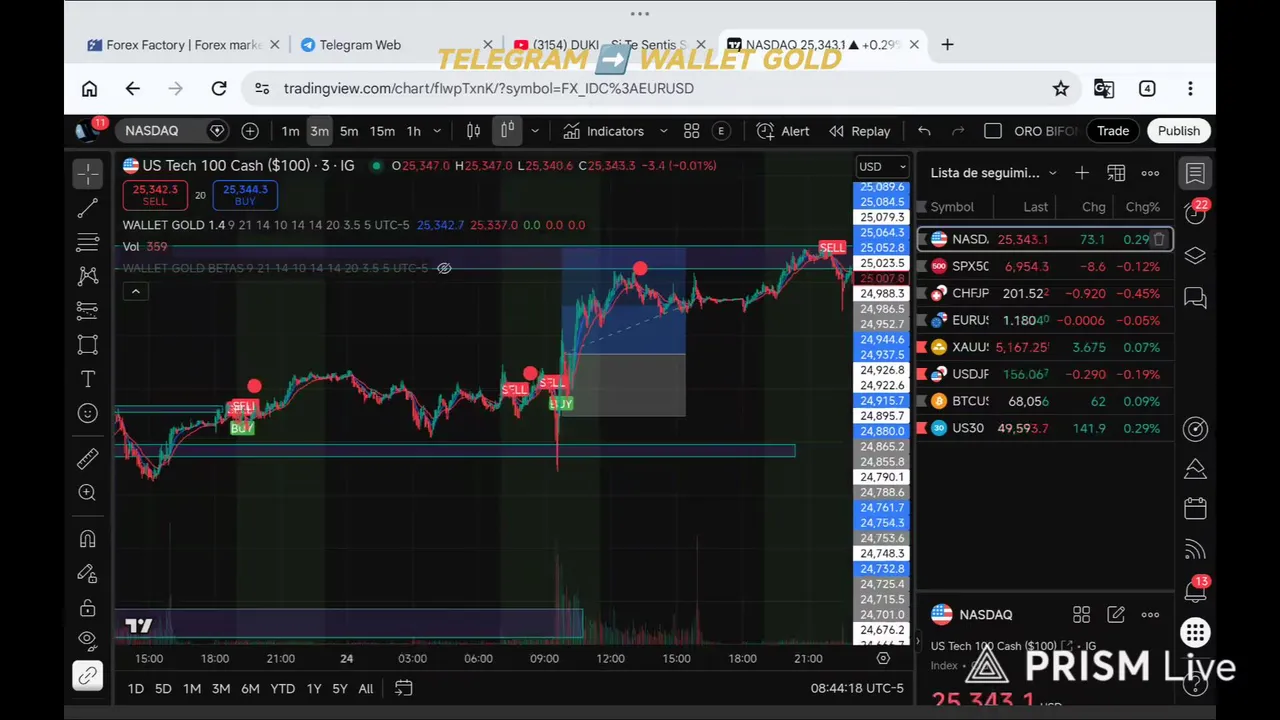Select the EURUSD watchlist row

click(1045, 320)
